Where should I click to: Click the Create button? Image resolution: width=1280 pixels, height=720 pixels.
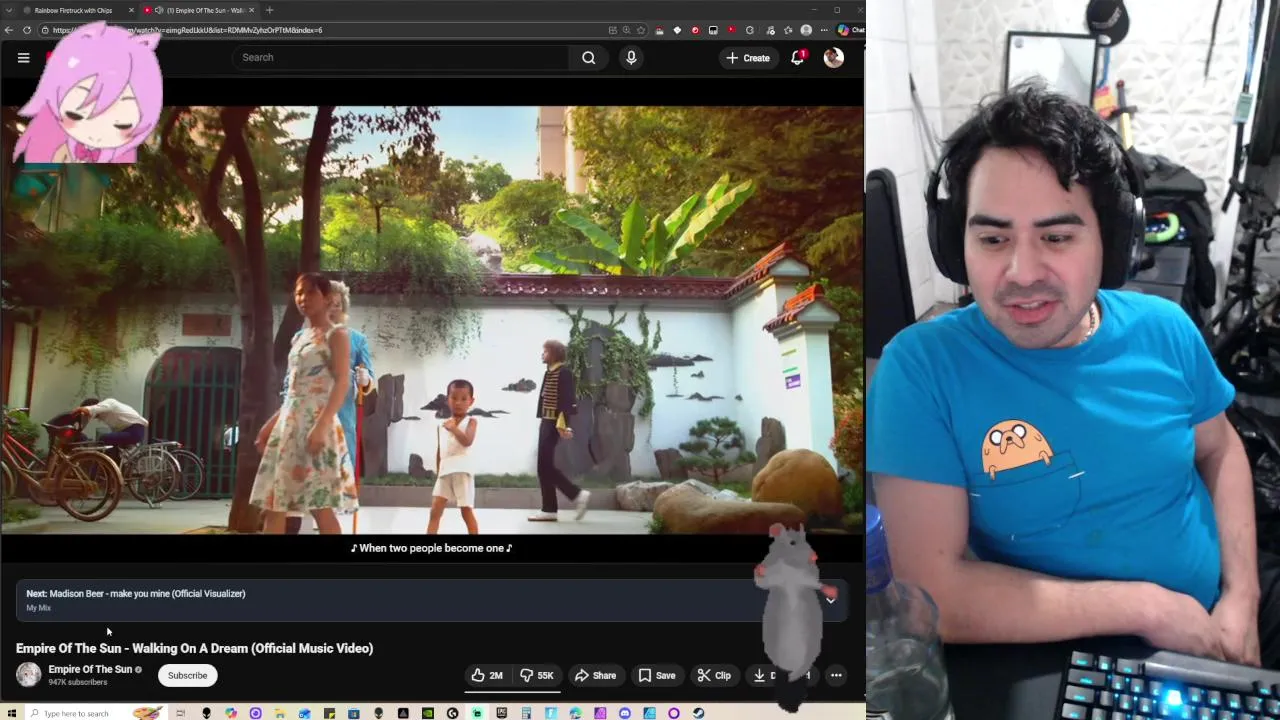(748, 58)
